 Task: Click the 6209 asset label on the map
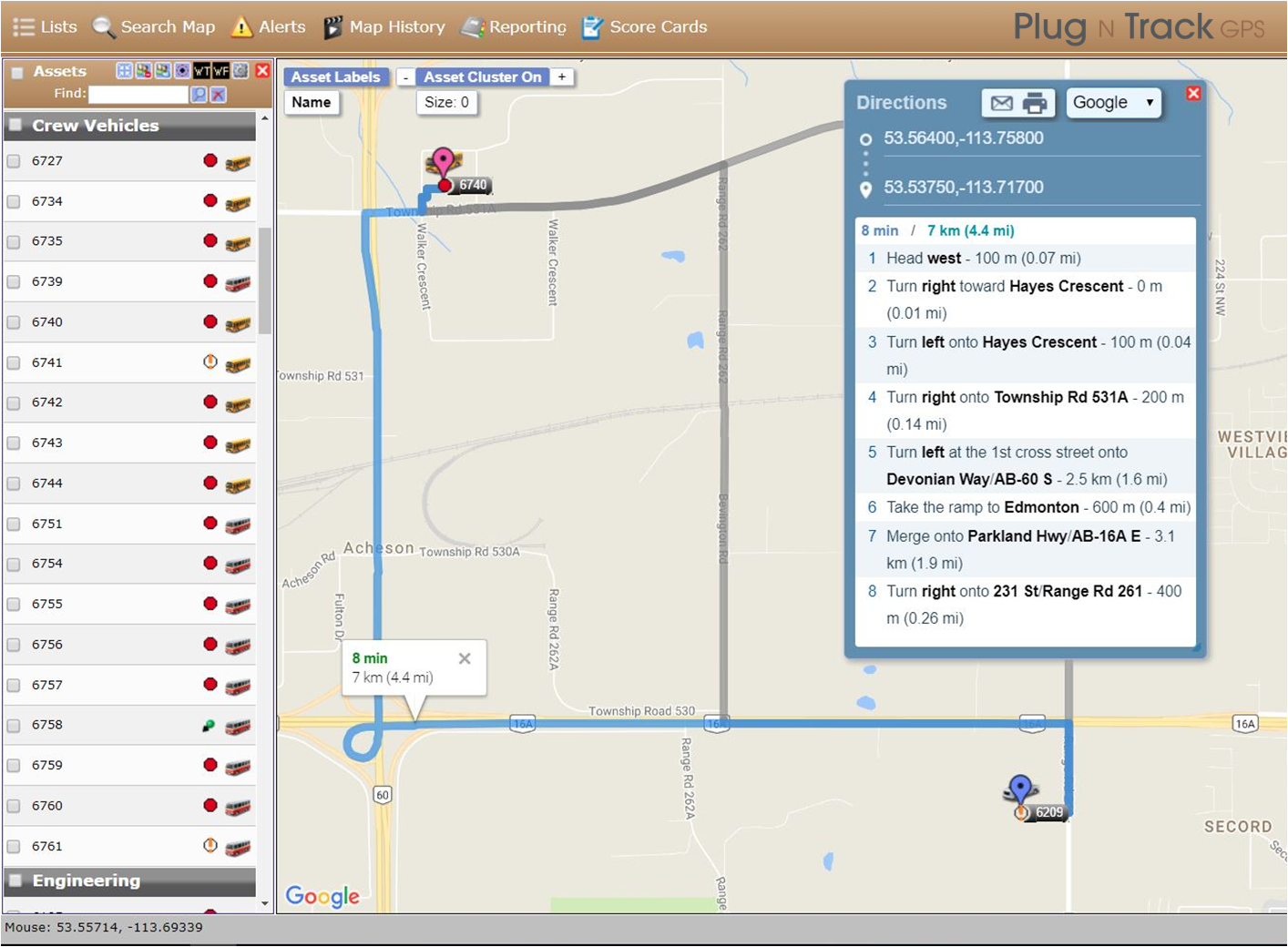[1048, 812]
